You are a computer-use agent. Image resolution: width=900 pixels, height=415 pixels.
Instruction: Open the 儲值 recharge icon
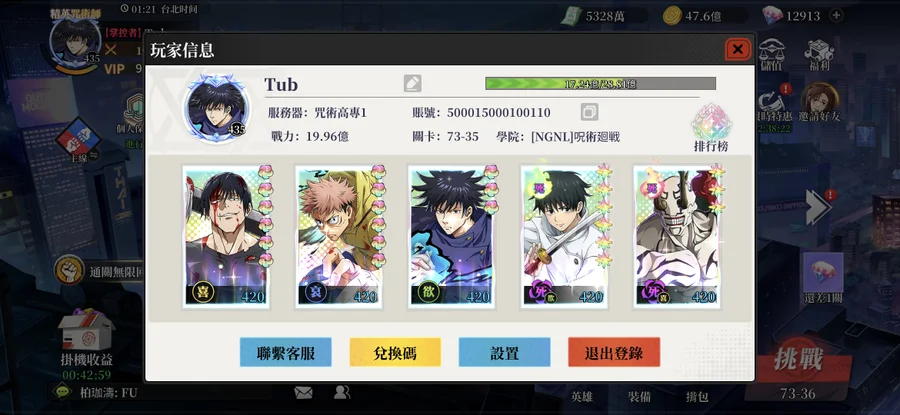point(771,56)
